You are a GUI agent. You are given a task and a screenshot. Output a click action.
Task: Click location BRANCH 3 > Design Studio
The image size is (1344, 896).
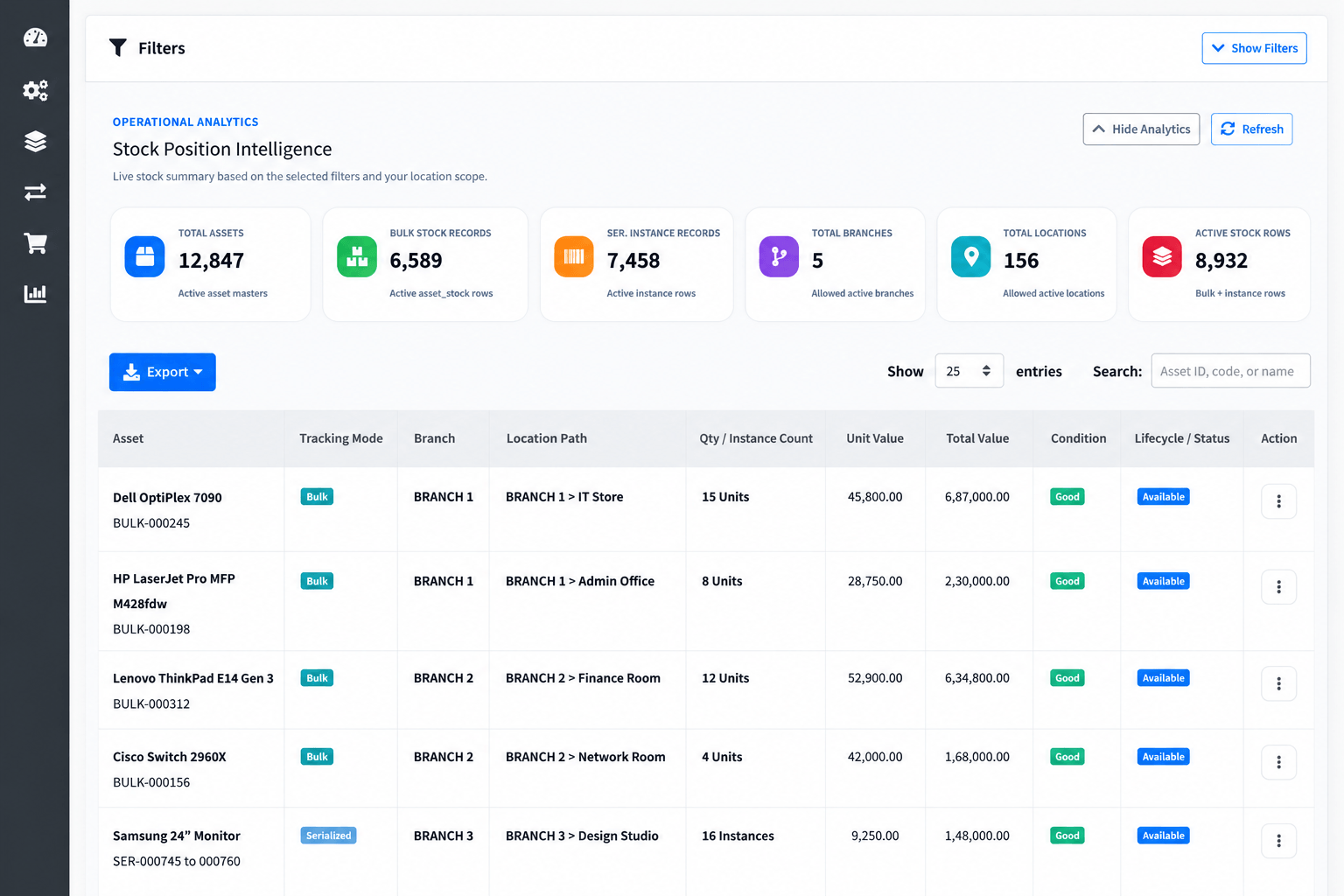pos(582,836)
